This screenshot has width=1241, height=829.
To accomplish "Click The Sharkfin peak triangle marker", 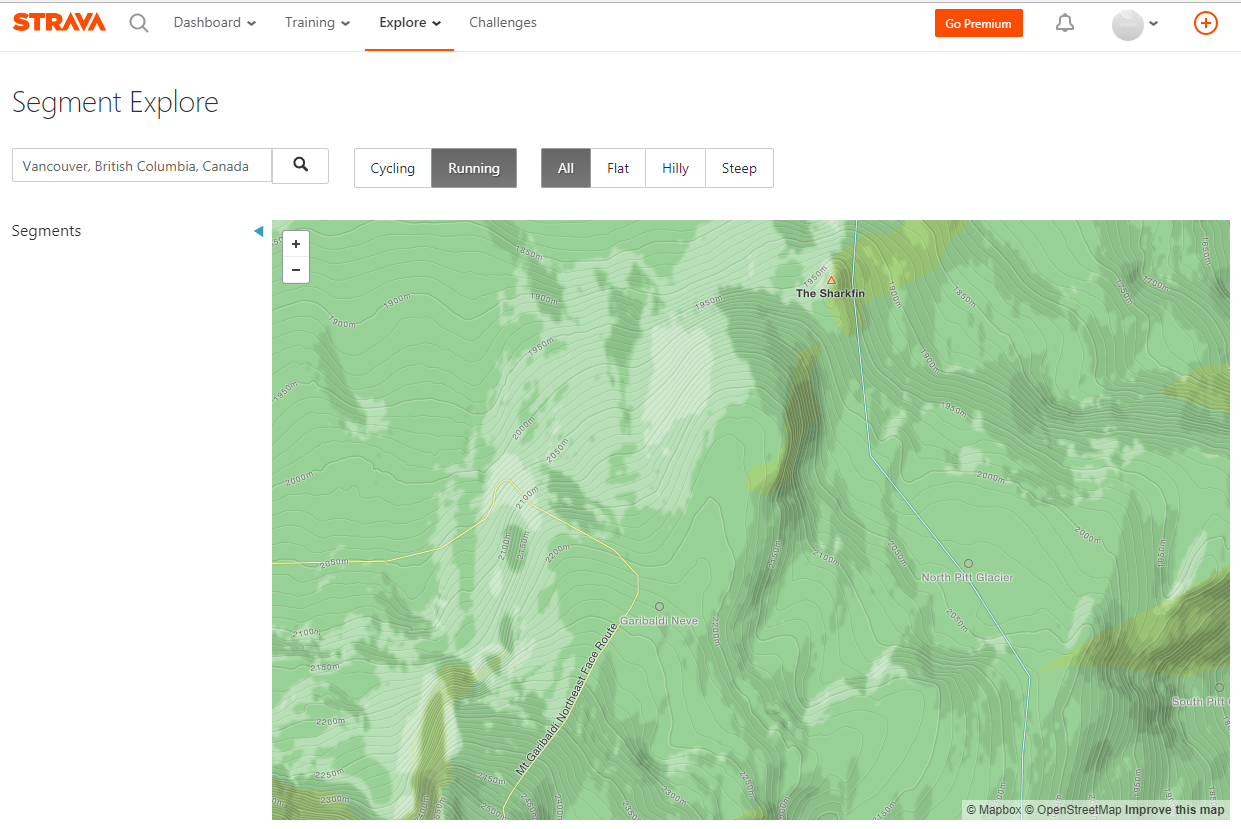I will click(x=831, y=280).
